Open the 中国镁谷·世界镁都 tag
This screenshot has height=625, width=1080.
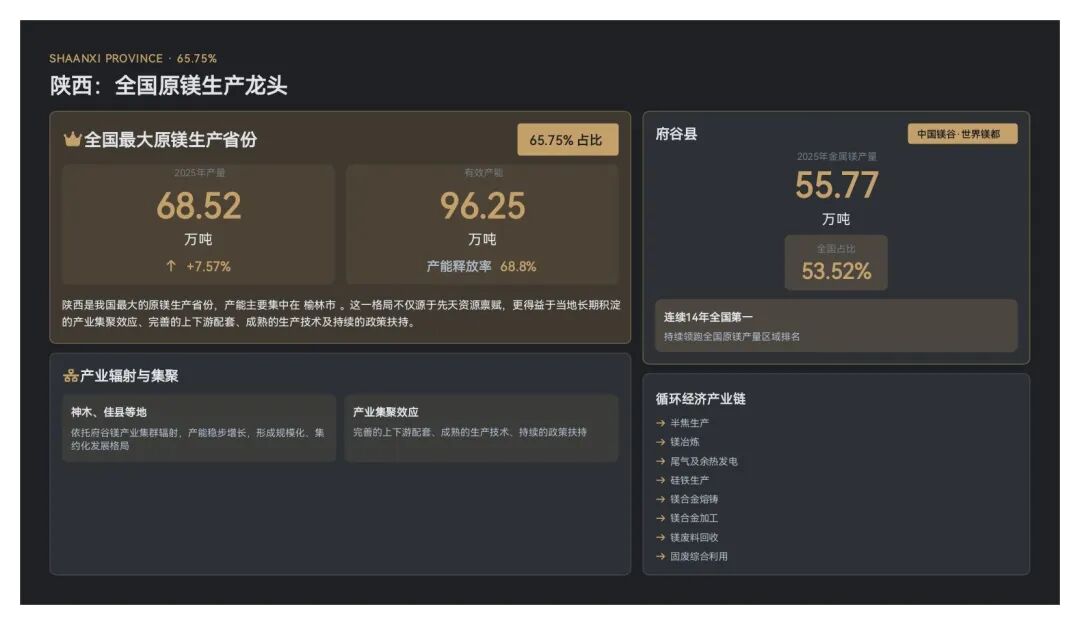click(963, 131)
